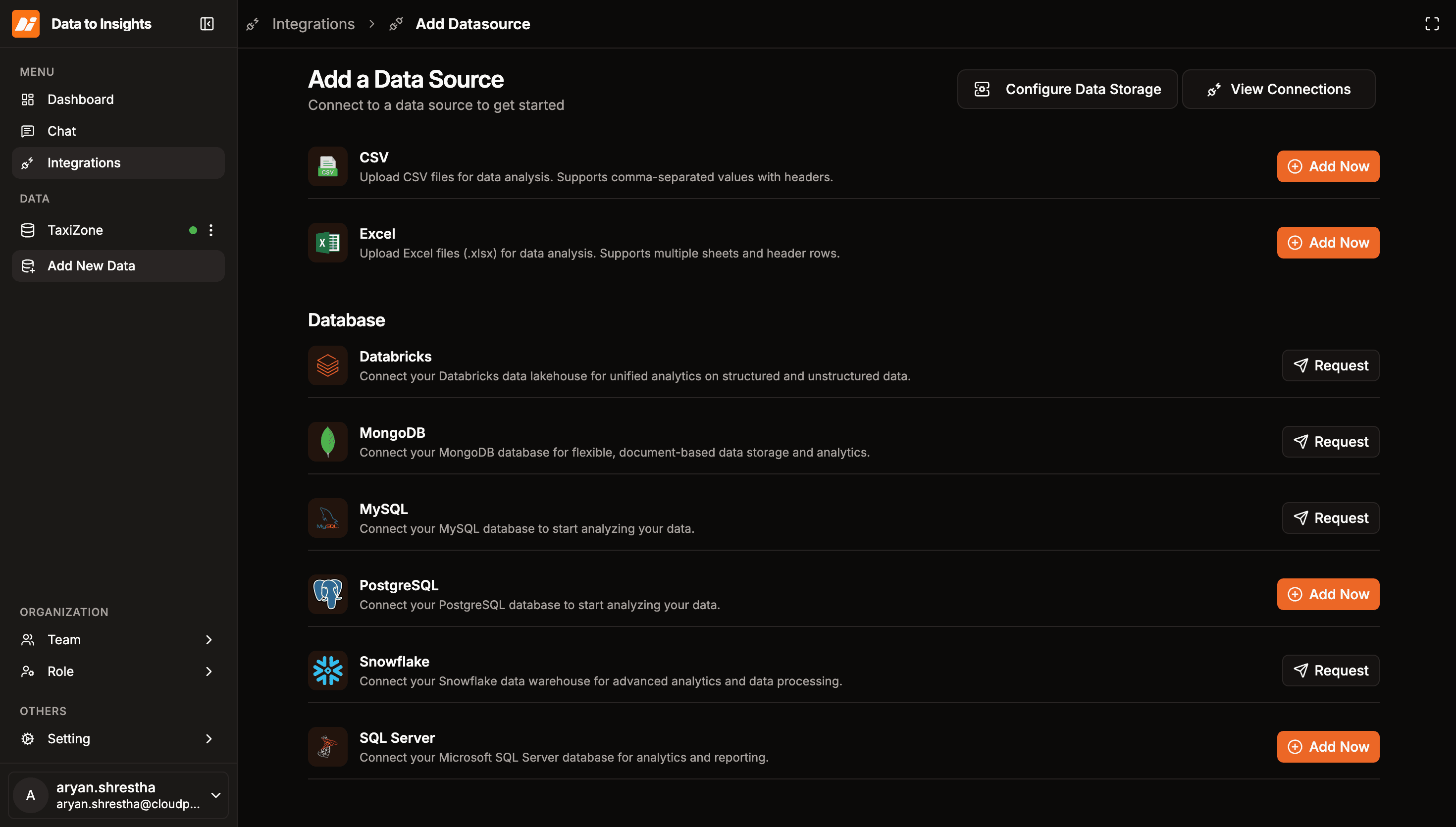Click the MongoDB leaf icon
The image size is (1456, 827).
click(328, 441)
